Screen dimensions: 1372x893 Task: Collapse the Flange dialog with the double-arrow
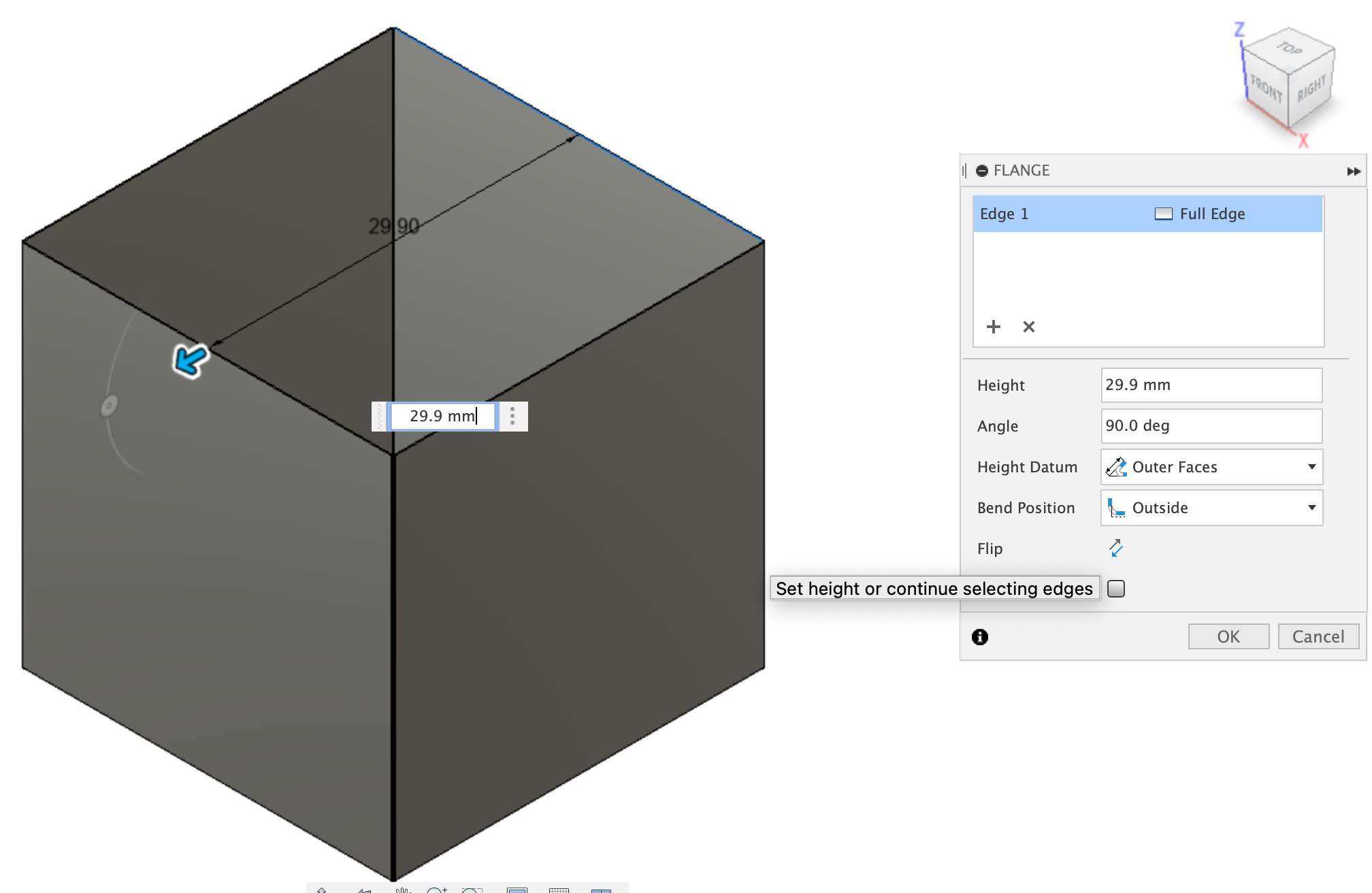click(x=1353, y=171)
